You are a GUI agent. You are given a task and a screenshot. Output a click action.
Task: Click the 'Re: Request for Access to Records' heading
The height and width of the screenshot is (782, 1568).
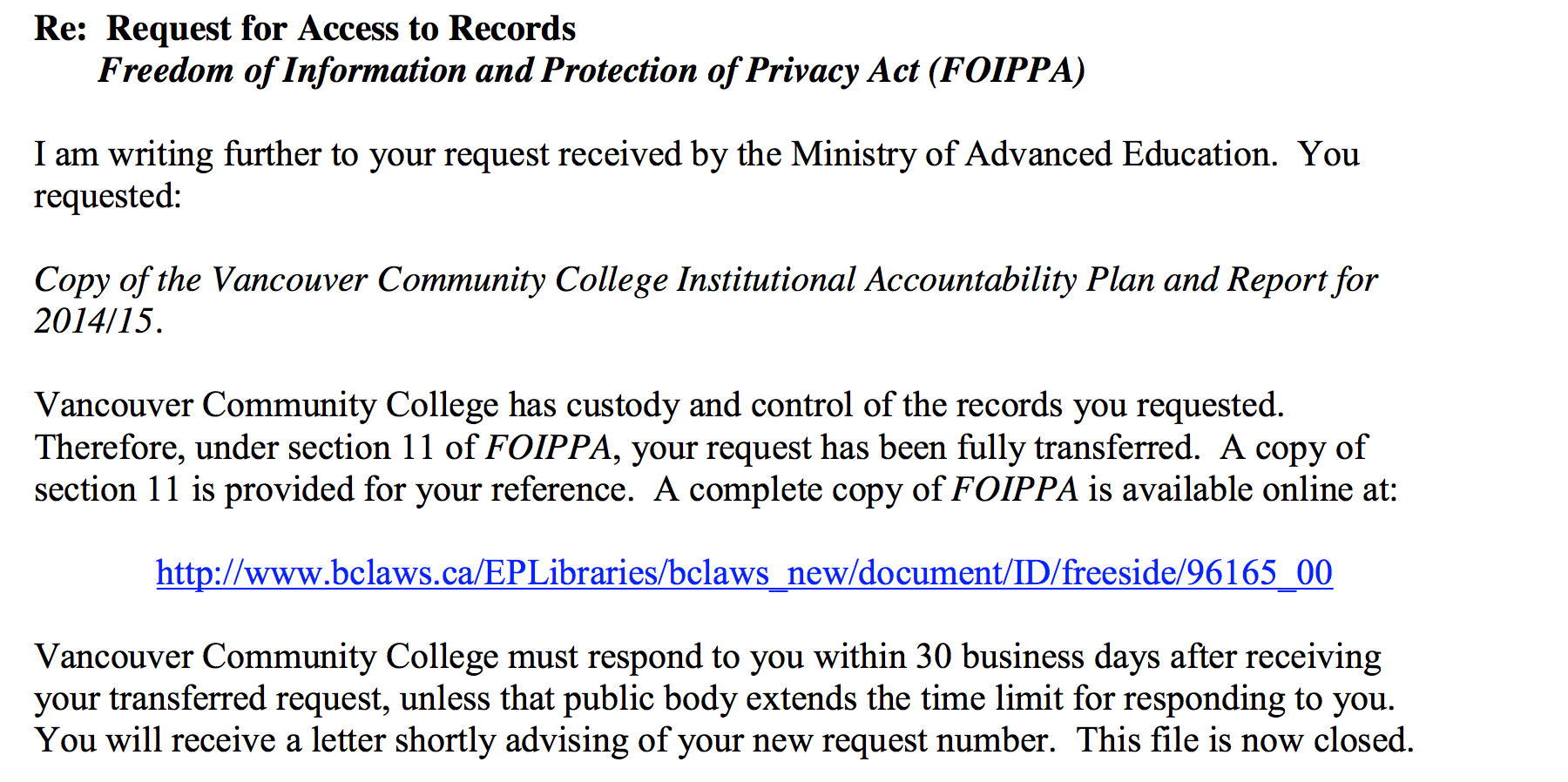(x=305, y=29)
